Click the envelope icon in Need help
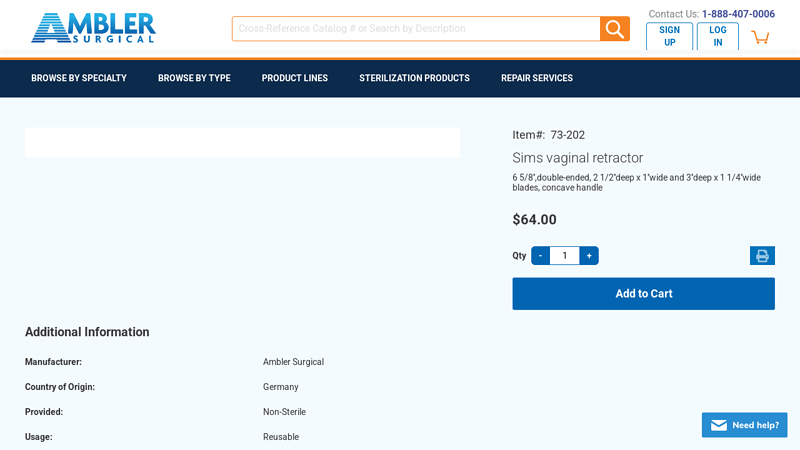This screenshot has height=450, width=800. point(718,425)
